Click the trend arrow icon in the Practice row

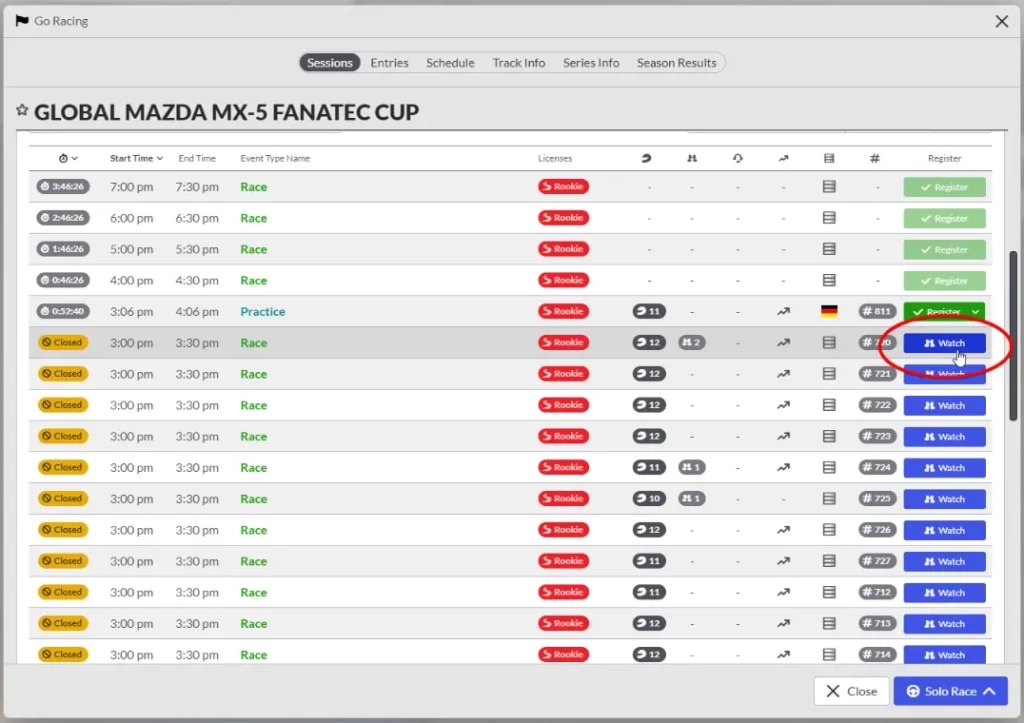783,312
